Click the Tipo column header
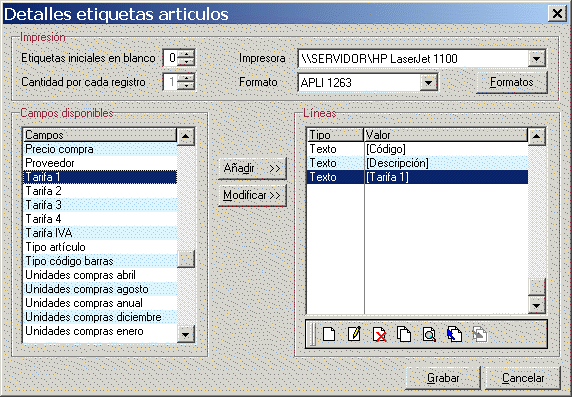The image size is (572, 397). point(335,135)
